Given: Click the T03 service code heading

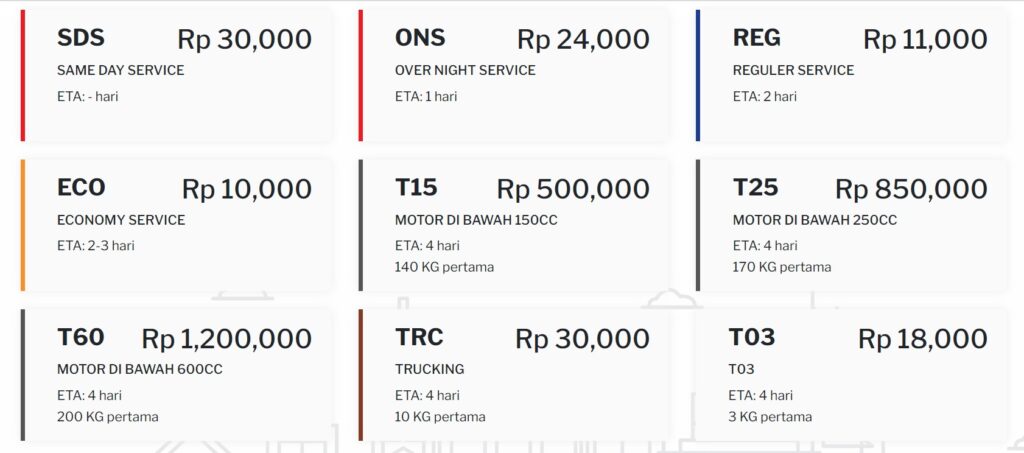Looking at the screenshot, I should [751, 338].
